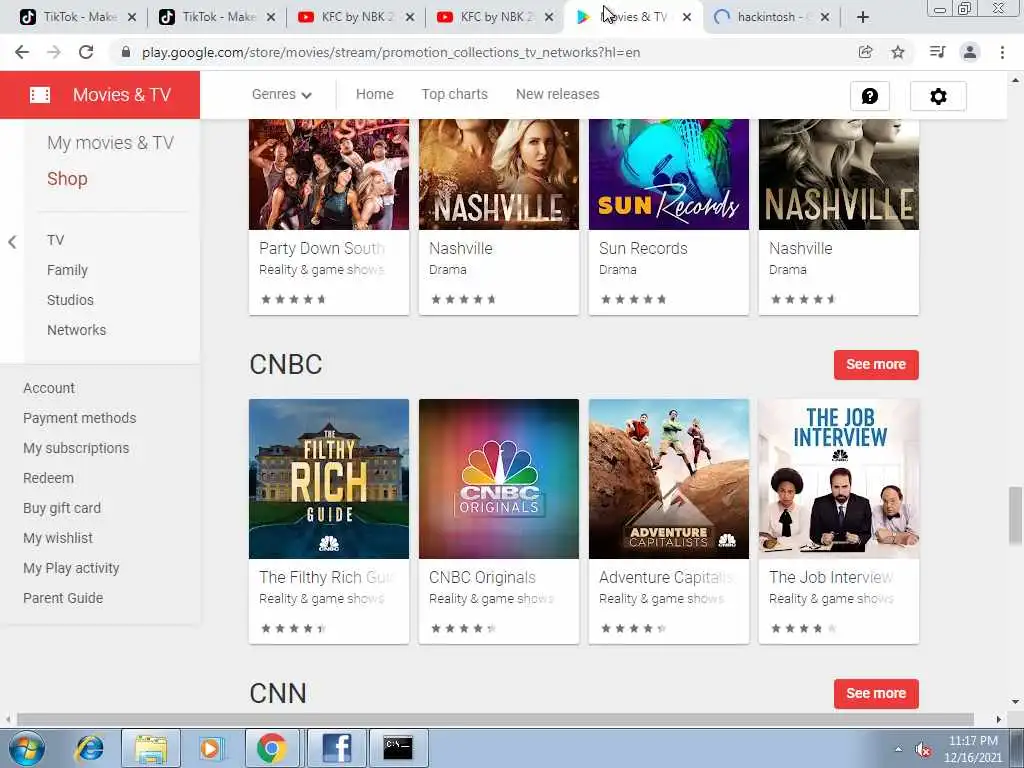Click the address bar URL field
Viewport: 1024px width, 768px height.
(391, 52)
